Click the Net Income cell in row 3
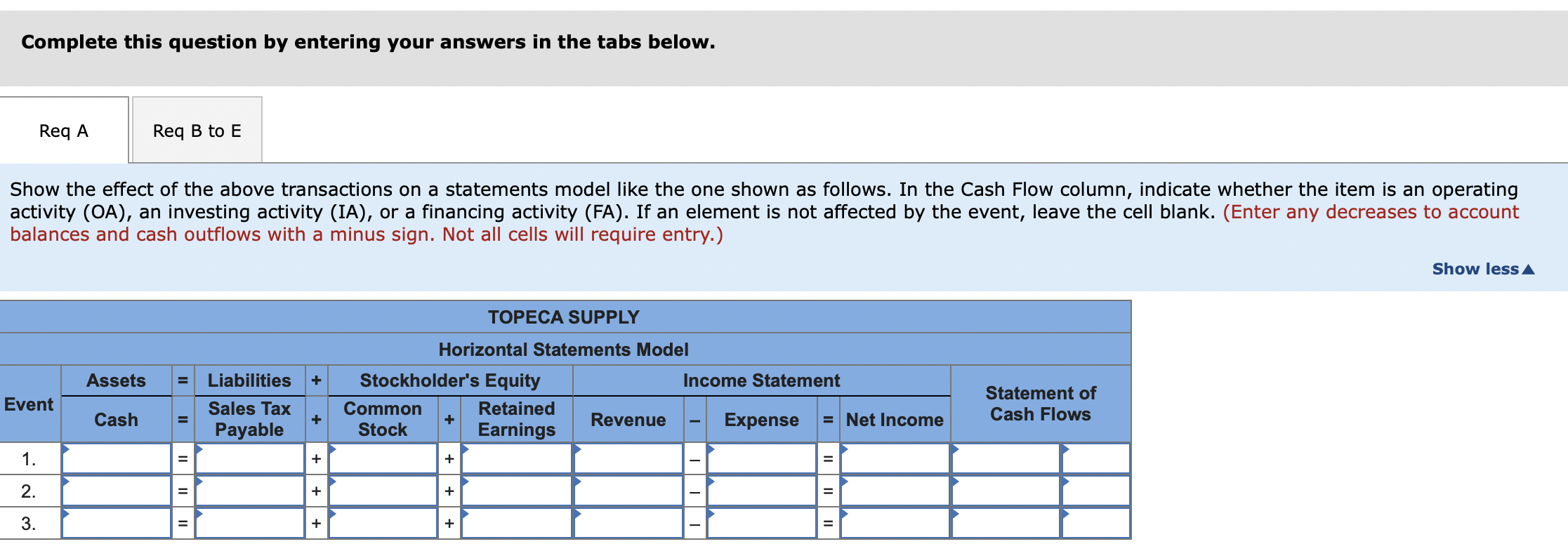This screenshot has height=551, width=1568. tap(895, 522)
